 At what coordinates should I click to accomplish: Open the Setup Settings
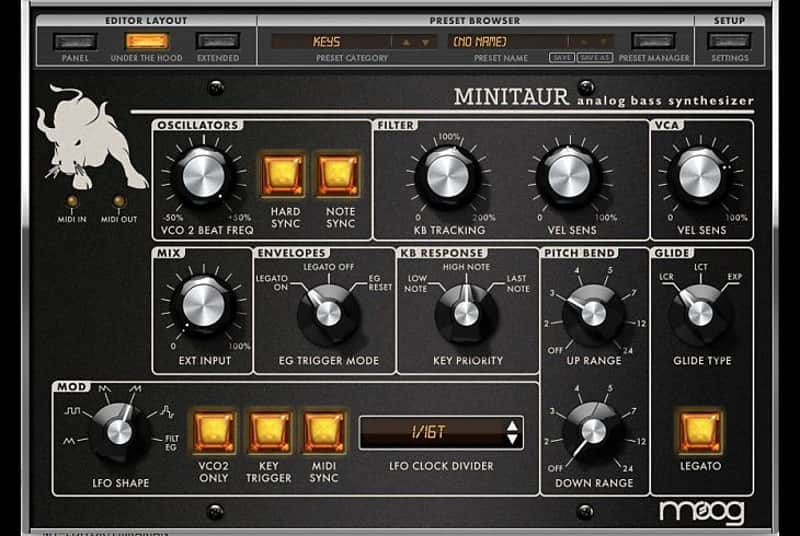[x=730, y=41]
